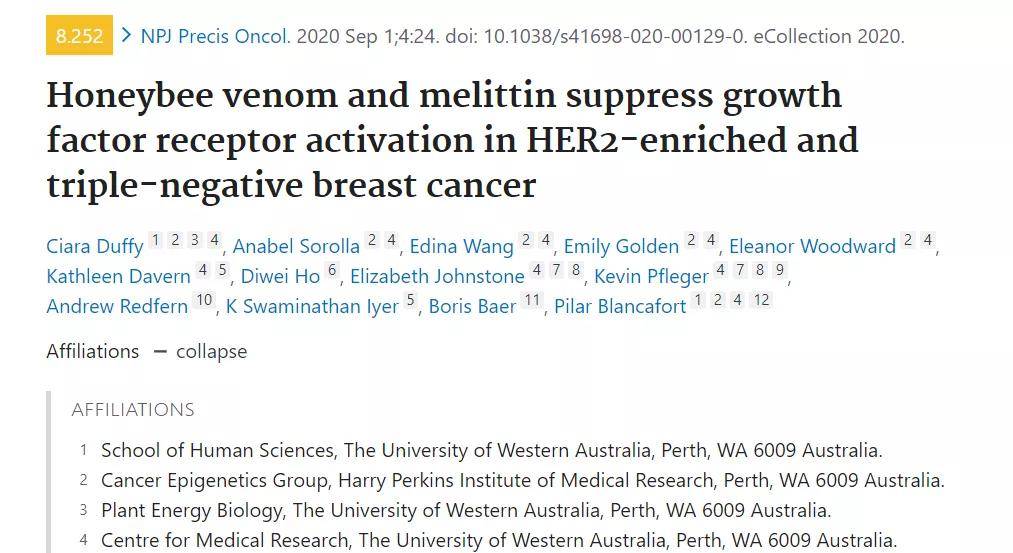Click author Kathleen Davern

pos(118,276)
